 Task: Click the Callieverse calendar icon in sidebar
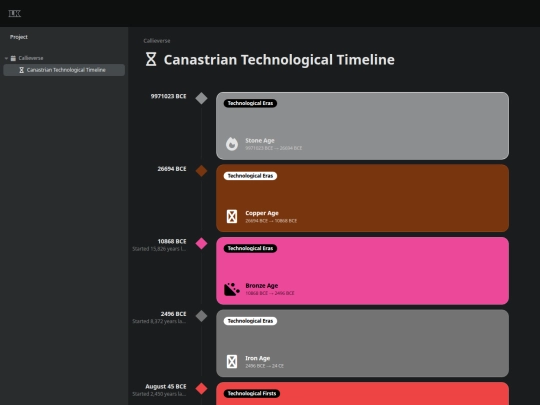click(x=13, y=58)
